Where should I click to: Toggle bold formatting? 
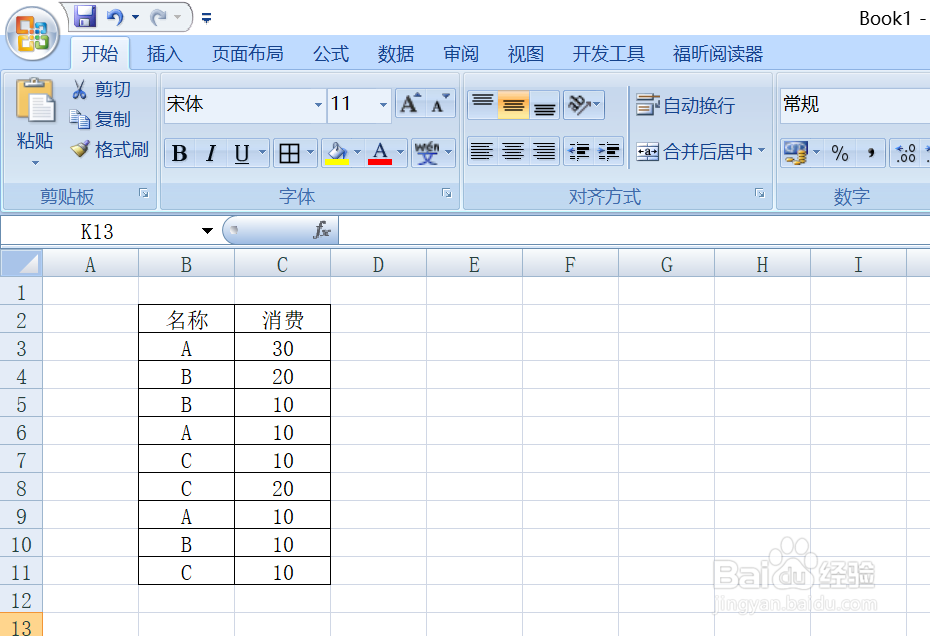[x=178, y=153]
